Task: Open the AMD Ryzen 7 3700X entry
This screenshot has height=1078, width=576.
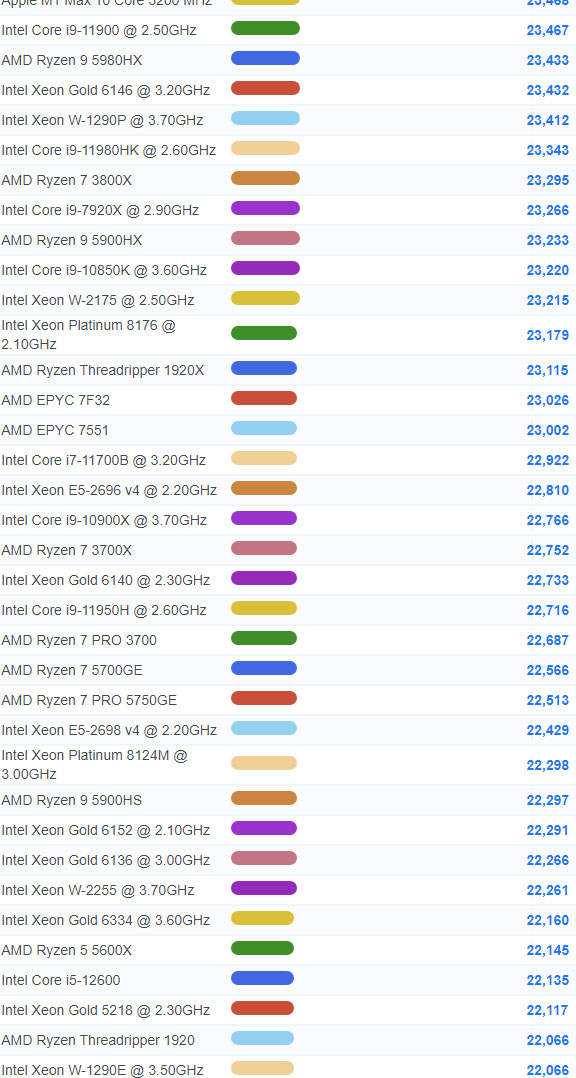Action: click(x=67, y=550)
